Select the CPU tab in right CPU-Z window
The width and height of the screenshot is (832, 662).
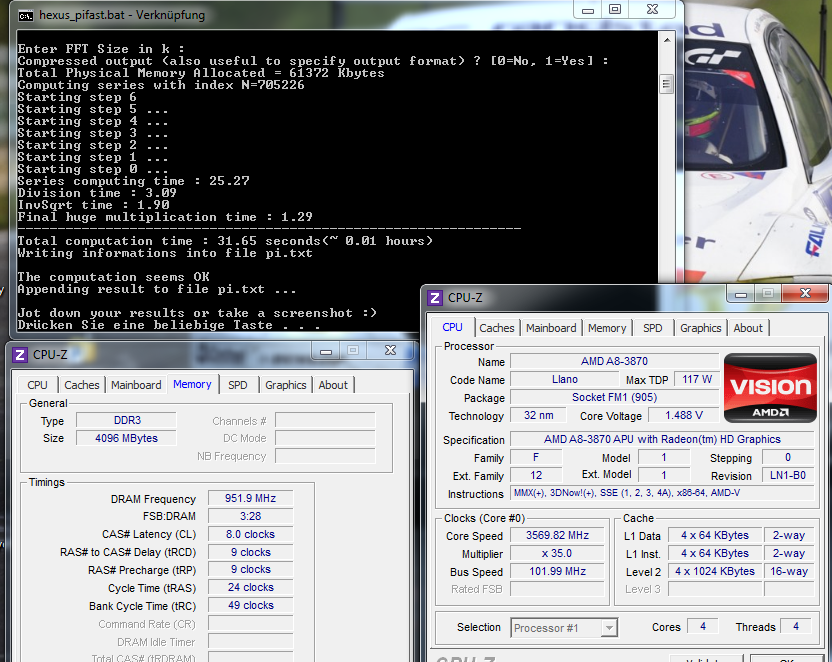click(452, 327)
